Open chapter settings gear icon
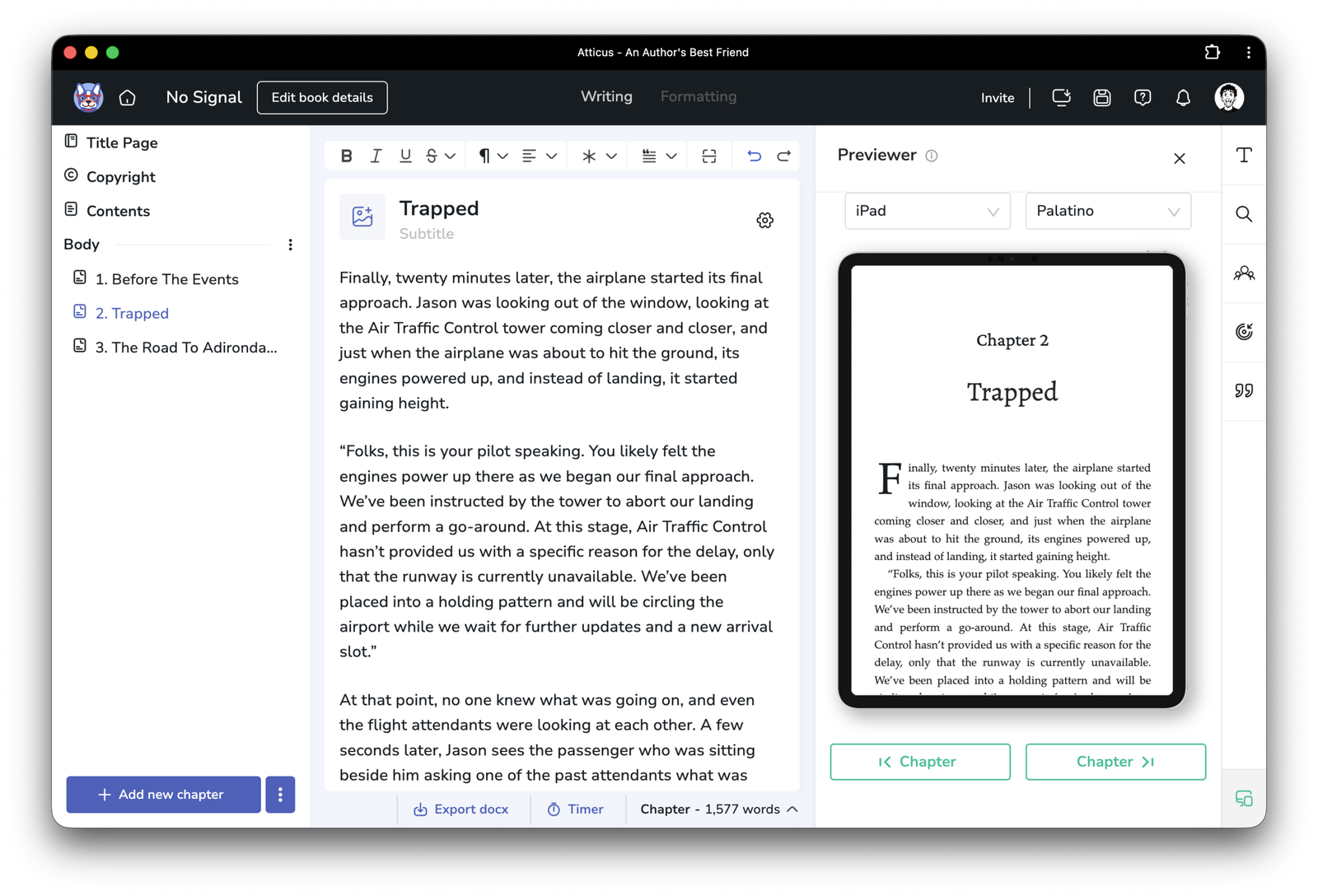The image size is (1318, 896). point(764,220)
